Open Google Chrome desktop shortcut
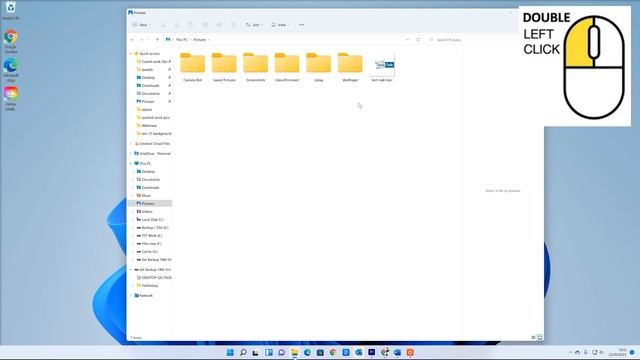The height and width of the screenshot is (360, 640). [11, 42]
